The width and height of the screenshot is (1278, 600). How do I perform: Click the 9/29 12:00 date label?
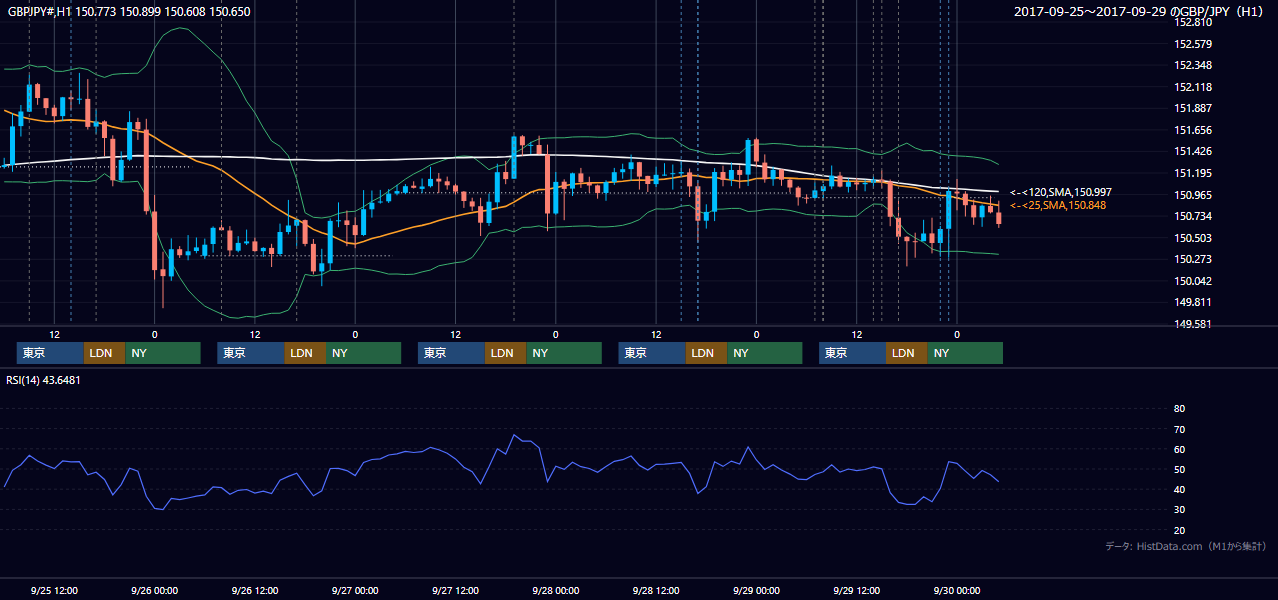pos(857,590)
